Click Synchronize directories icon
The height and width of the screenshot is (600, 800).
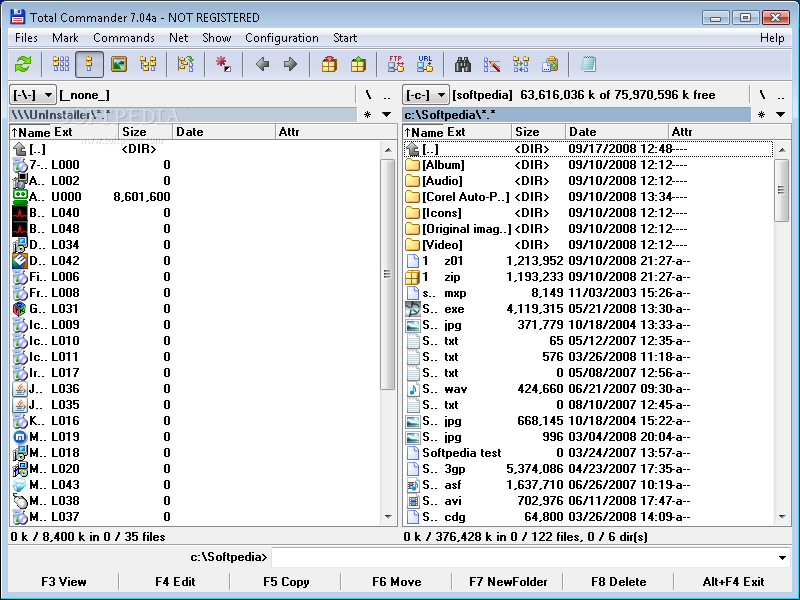pyautogui.click(x=521, y=64)
